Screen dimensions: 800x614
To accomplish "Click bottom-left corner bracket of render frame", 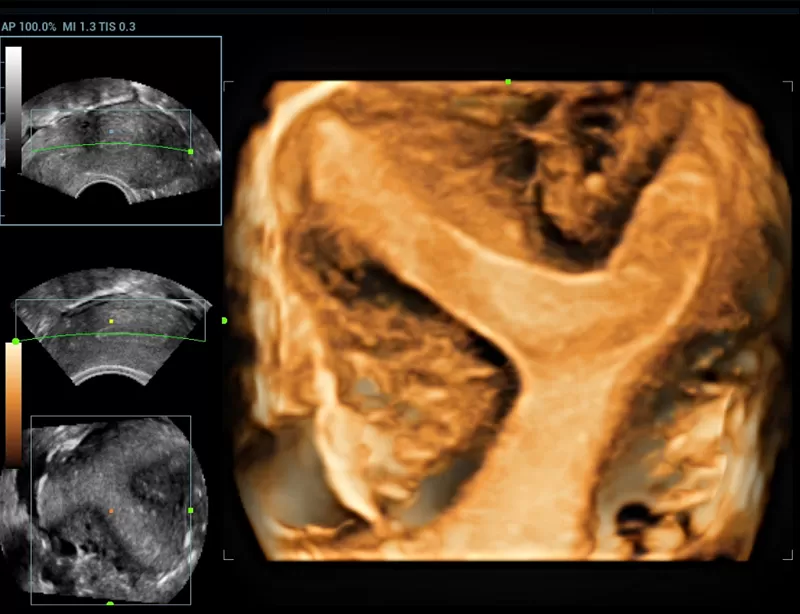I will click(228, 556).
